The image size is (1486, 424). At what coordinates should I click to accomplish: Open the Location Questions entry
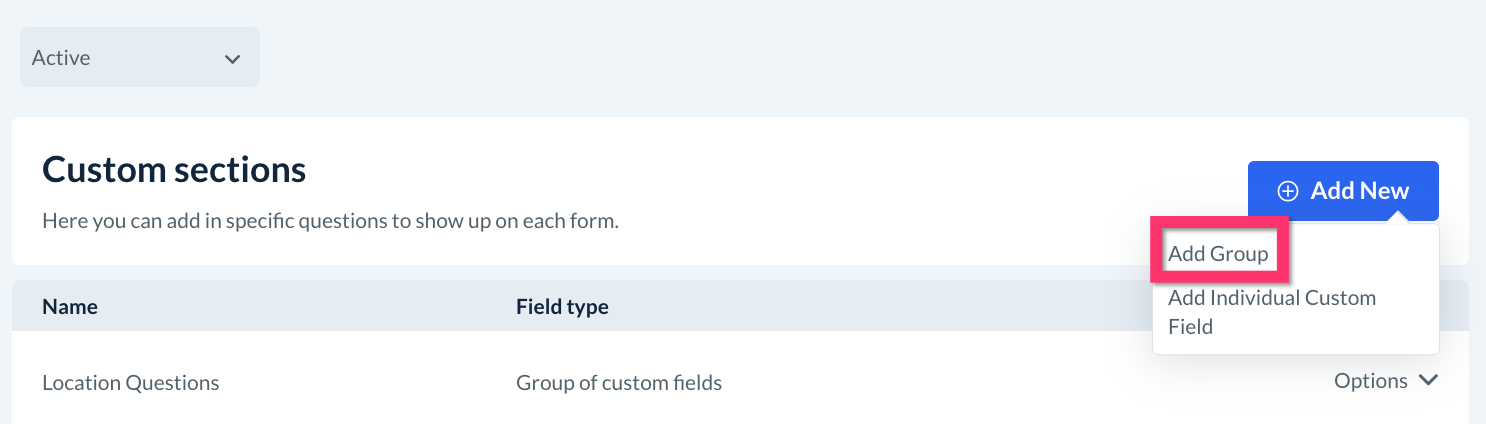tap(131, 382)
